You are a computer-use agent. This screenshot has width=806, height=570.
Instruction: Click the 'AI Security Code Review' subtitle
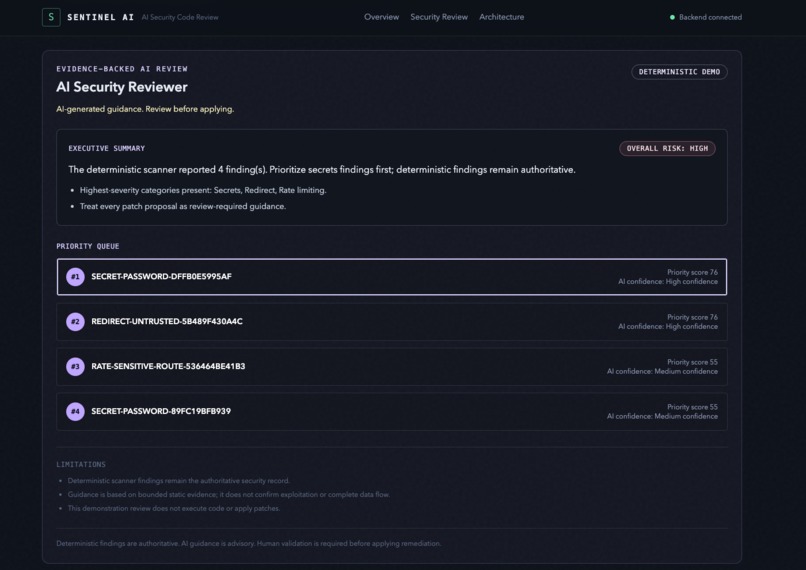click(x=180, y=17)
